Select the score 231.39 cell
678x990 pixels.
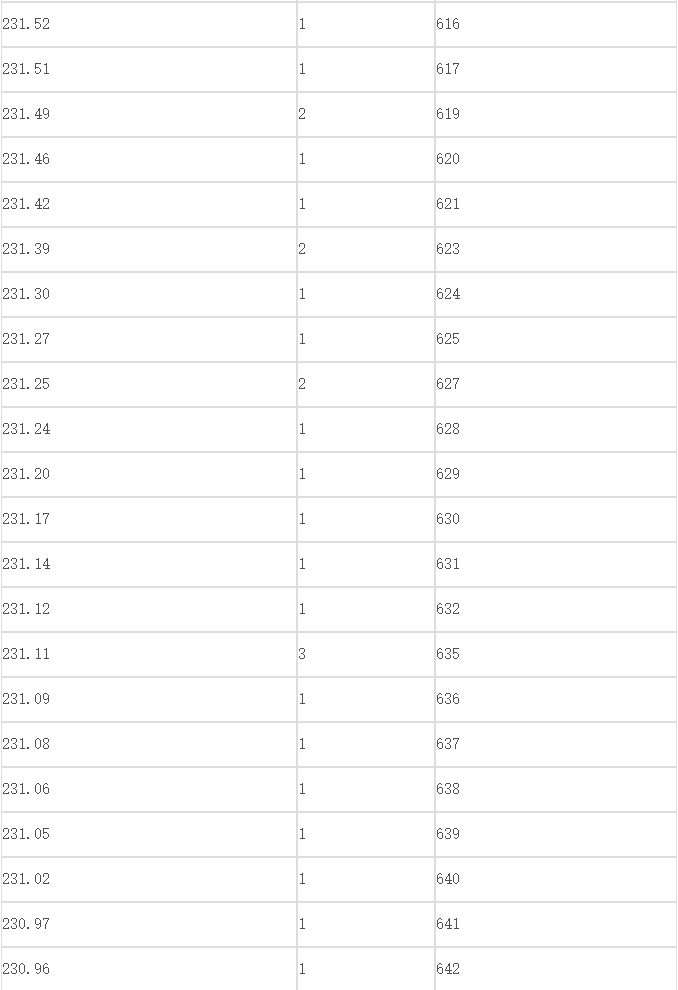pyautogui.click(x=149, y=249)
